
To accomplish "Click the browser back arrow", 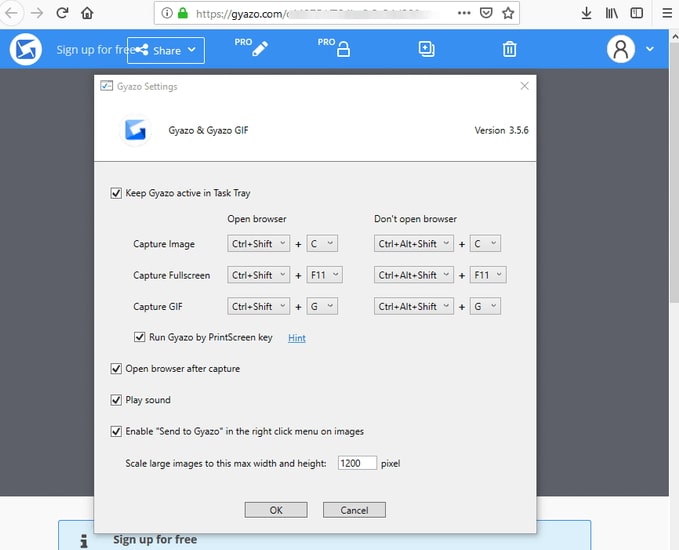I will click(12, 13).
